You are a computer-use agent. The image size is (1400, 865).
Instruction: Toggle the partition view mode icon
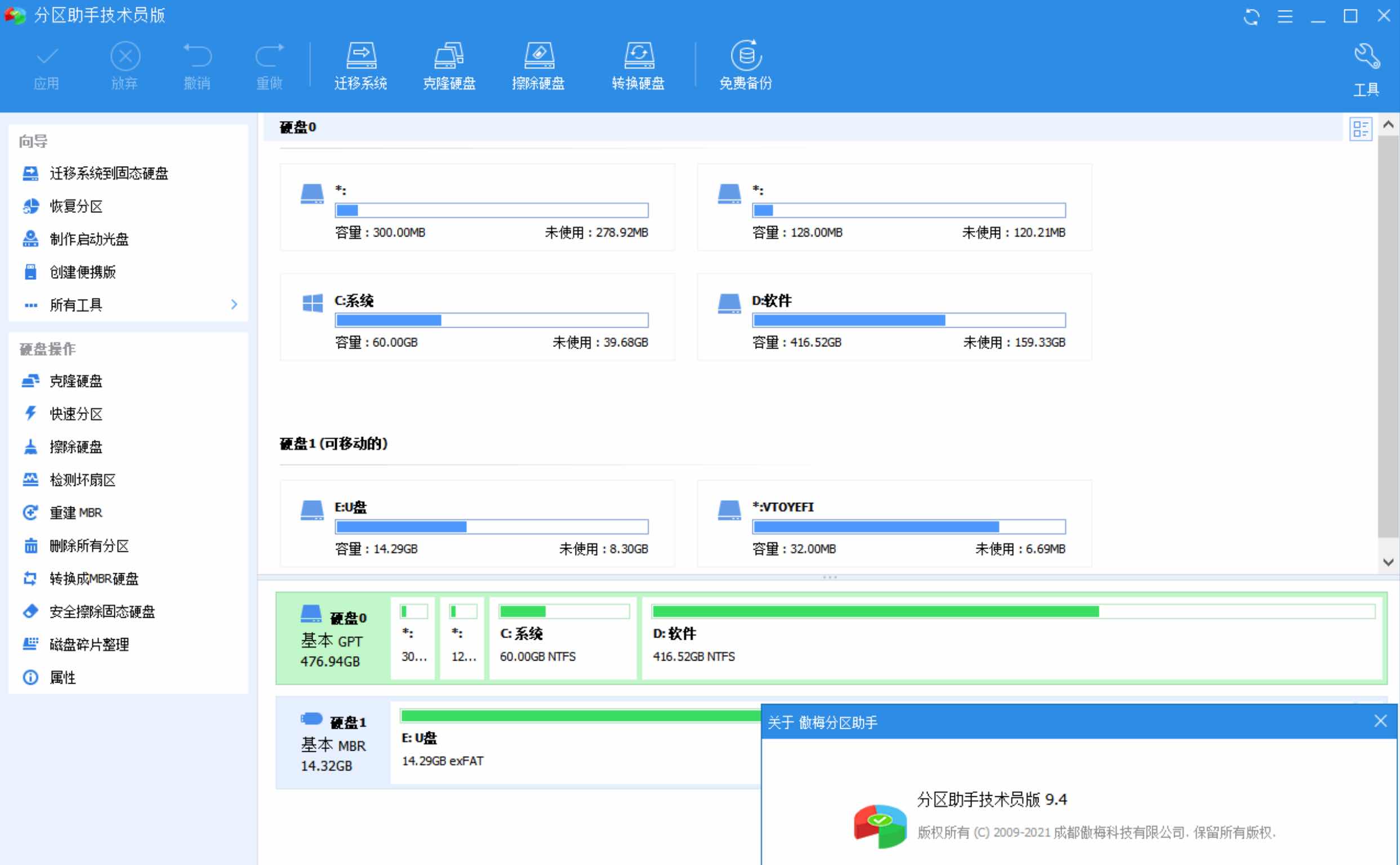tap(1361, 129)
